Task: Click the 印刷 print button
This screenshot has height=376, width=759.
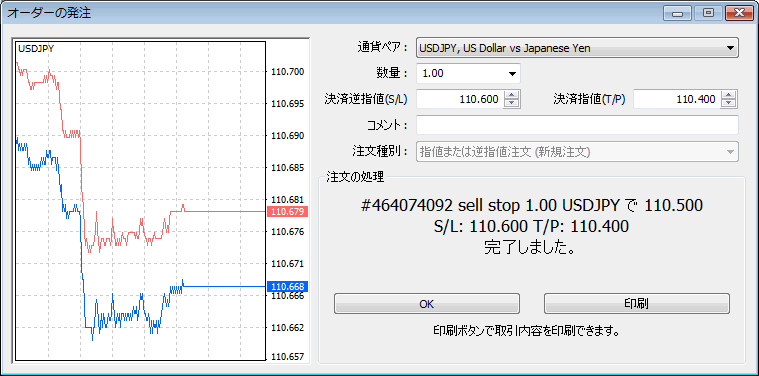Action: (x=637, y=304)
